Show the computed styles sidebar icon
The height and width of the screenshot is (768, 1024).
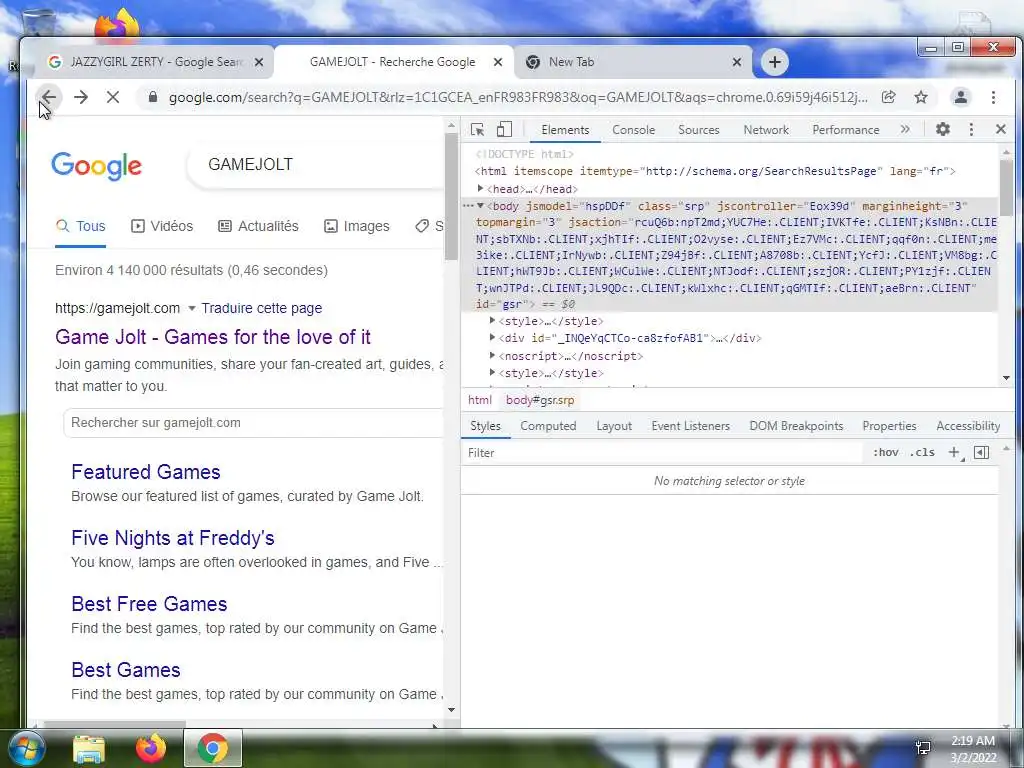[982, 453]
